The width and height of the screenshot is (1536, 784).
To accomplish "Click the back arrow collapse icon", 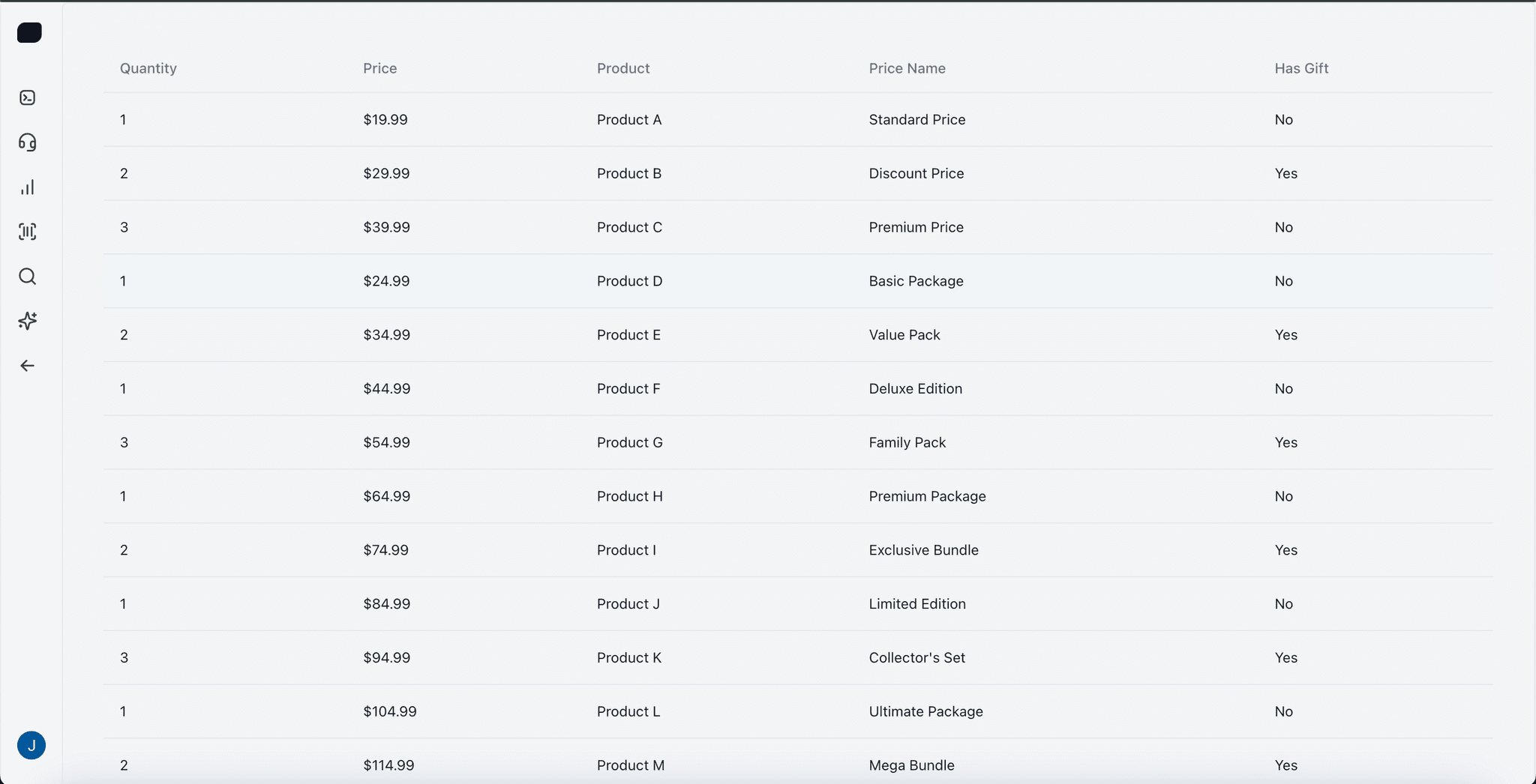I will click(28, 366).
